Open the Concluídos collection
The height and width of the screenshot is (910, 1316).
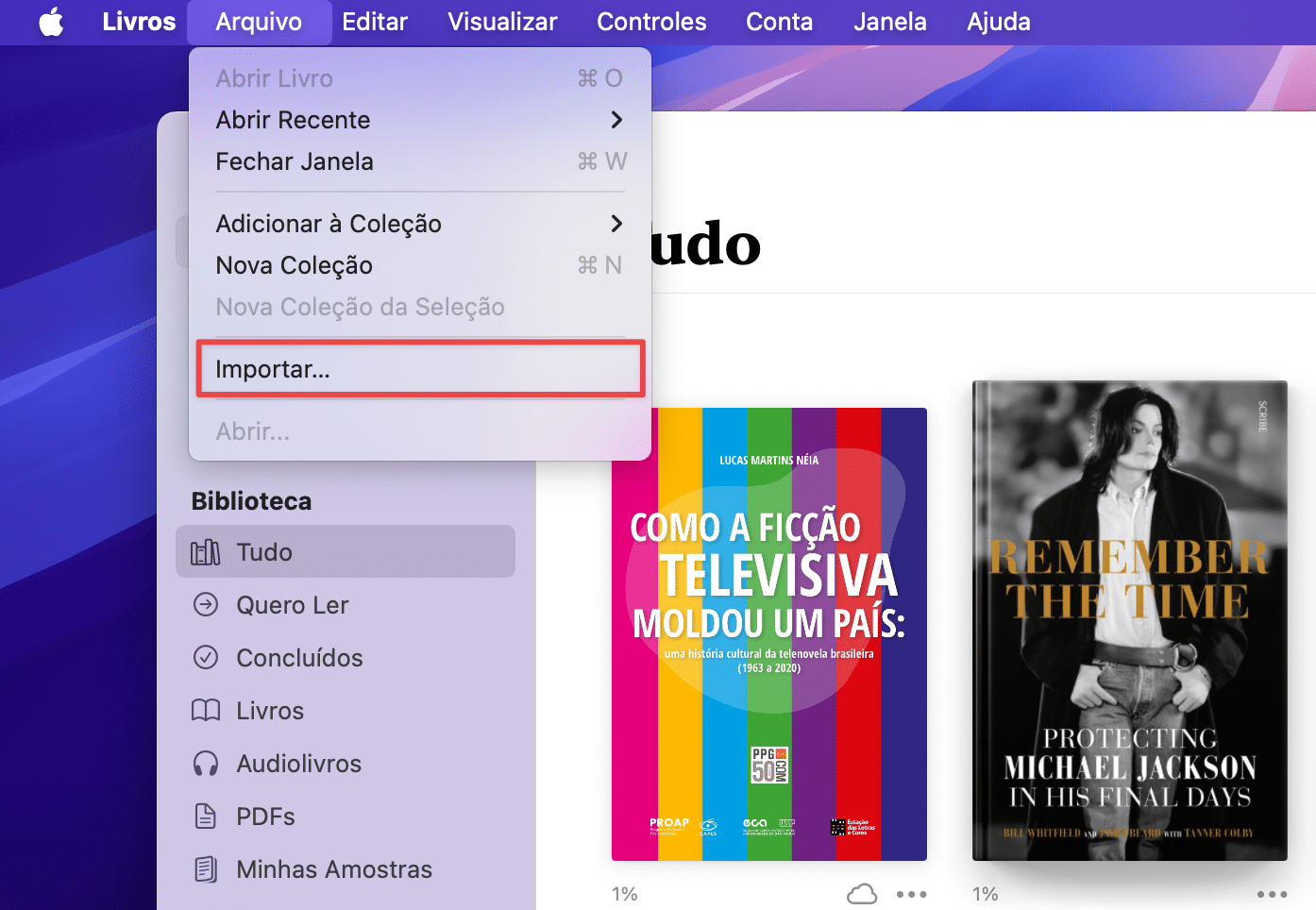(346, 658)
